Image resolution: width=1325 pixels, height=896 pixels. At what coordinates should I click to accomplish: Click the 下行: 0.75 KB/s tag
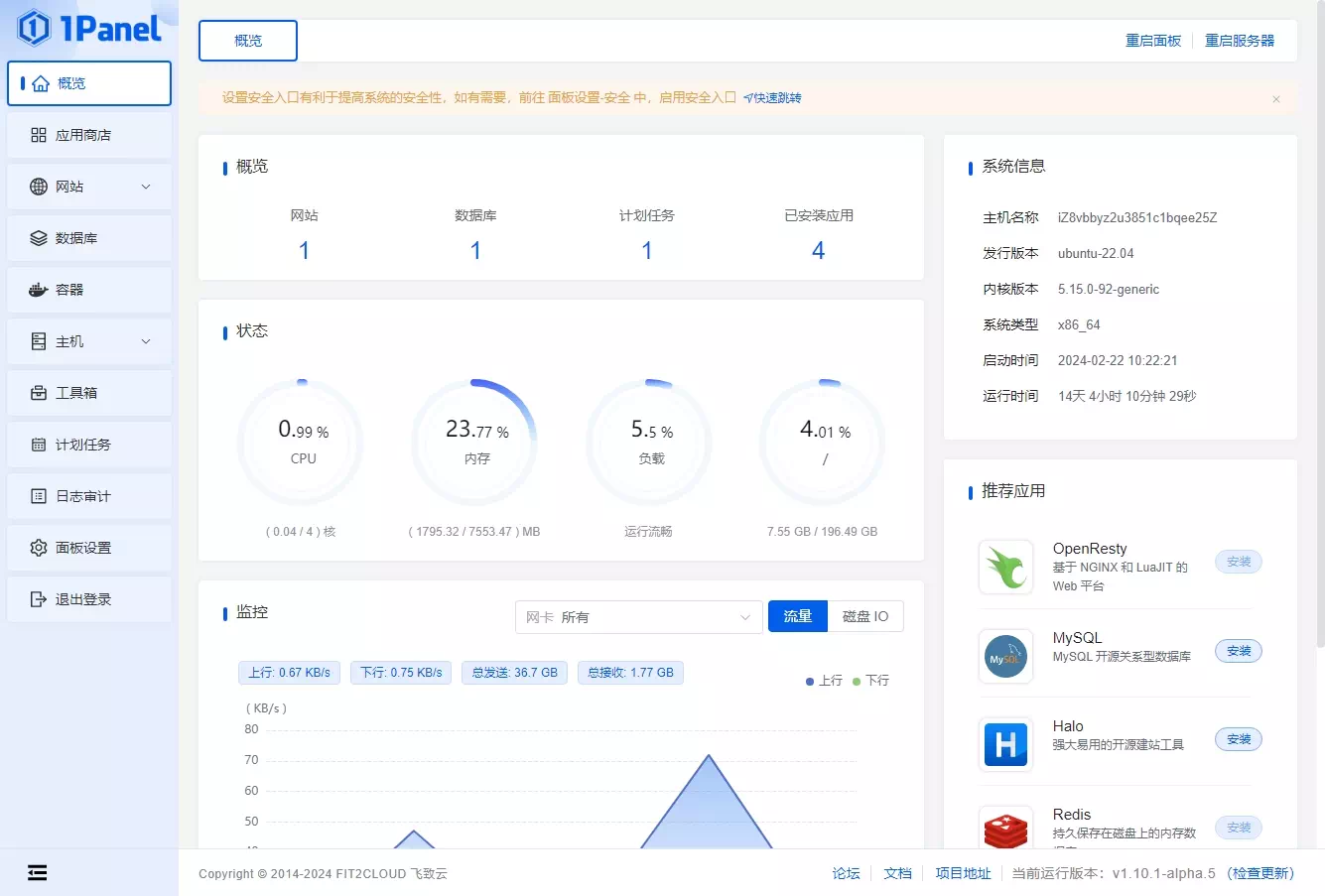(401, 673)
